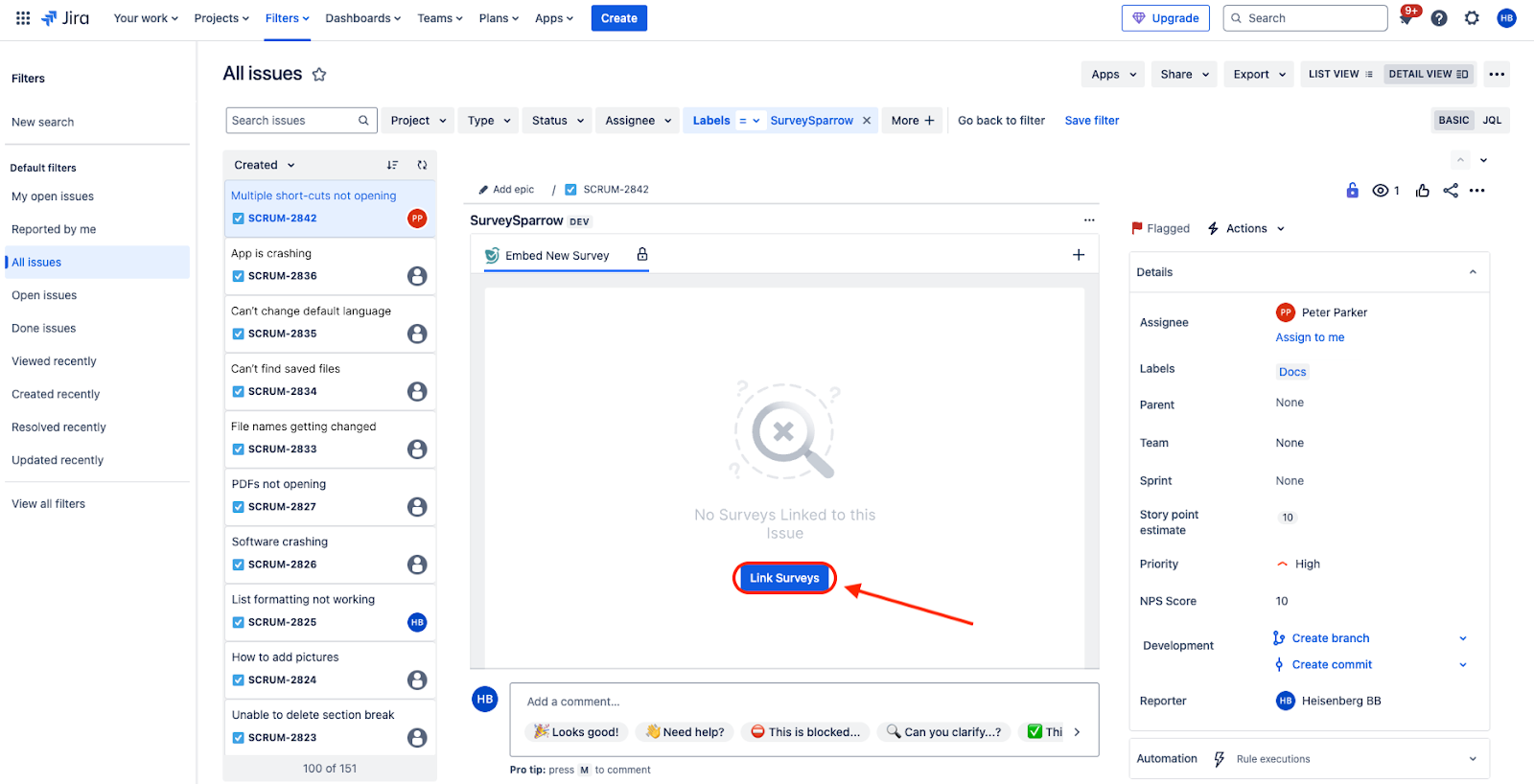
Task: Star the All issues filter
Action: pyautogui.click(x=319, y=75)
